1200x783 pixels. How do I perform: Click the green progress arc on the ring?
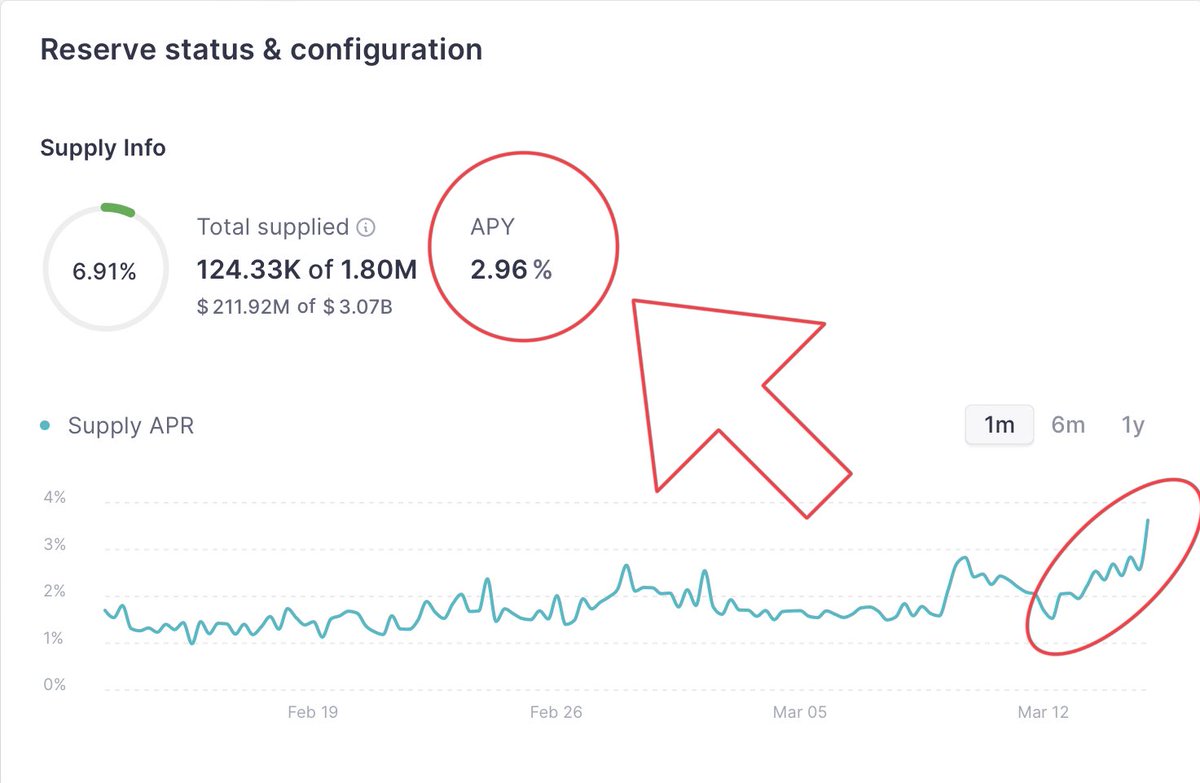(117, 209)
